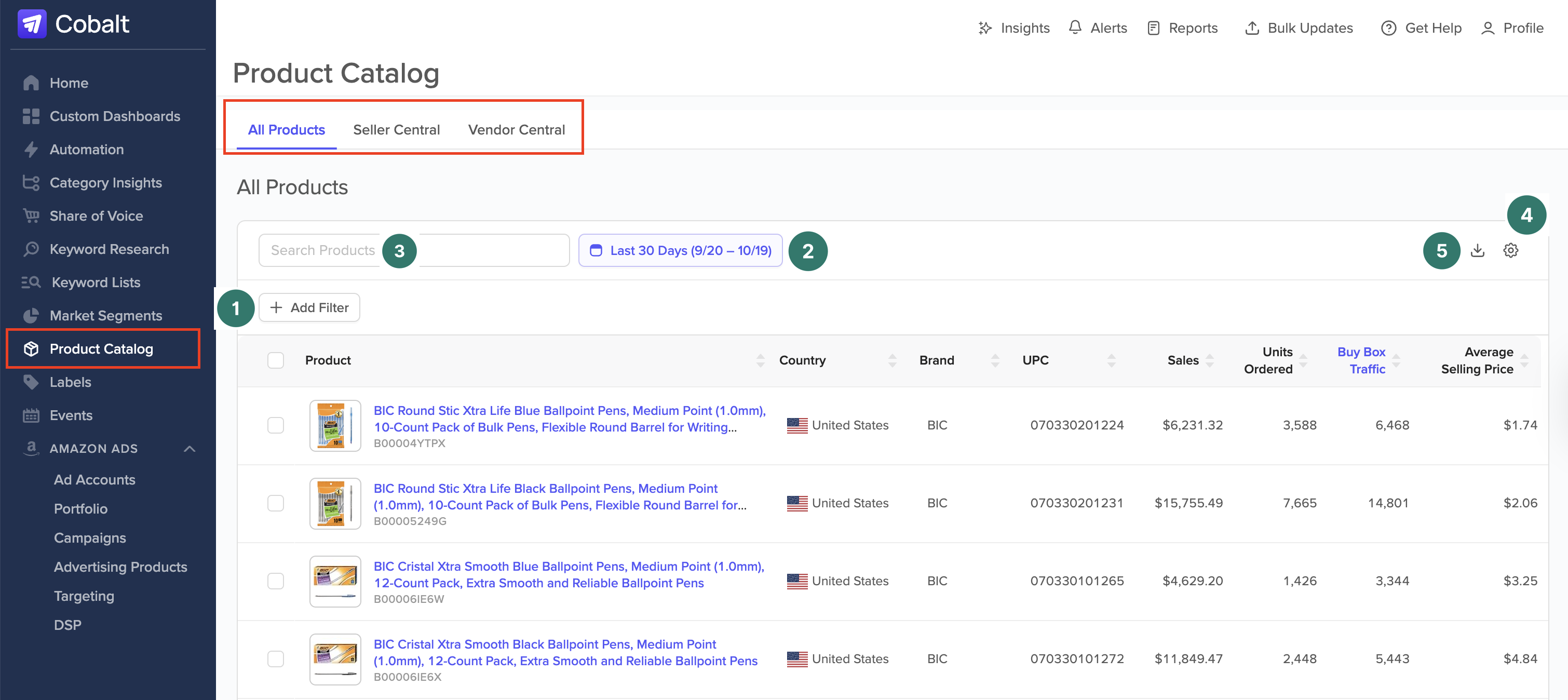Check the BIC Cristal Blue pens row
Screen dimensions: 1568x700
(276, 581)
